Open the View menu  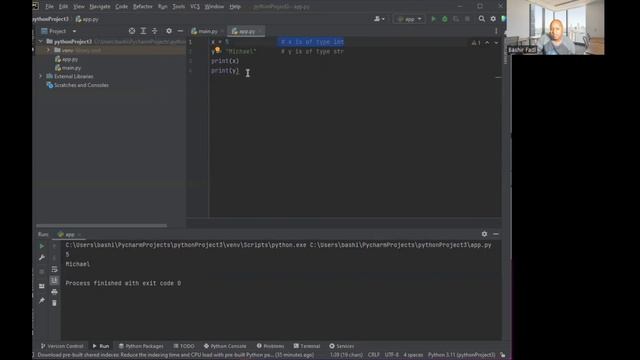click(x=79, y=7)
